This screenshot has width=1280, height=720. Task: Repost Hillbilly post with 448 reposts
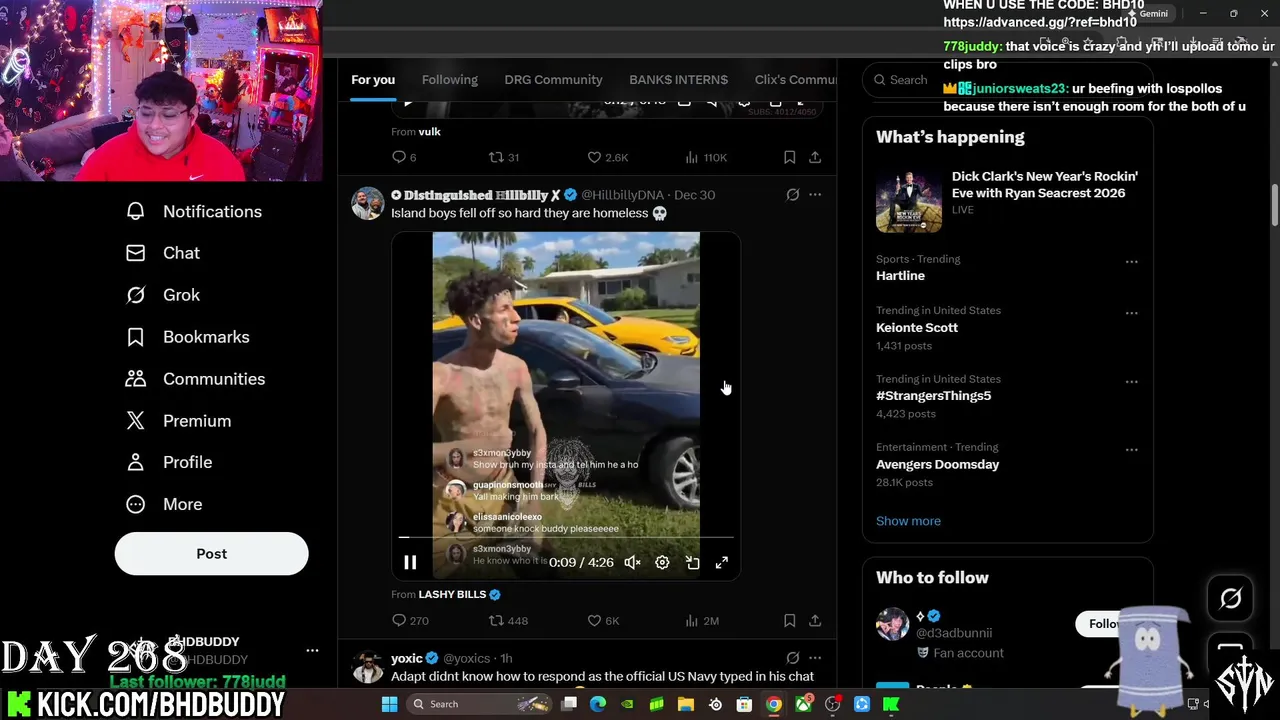tap(508, 621)
